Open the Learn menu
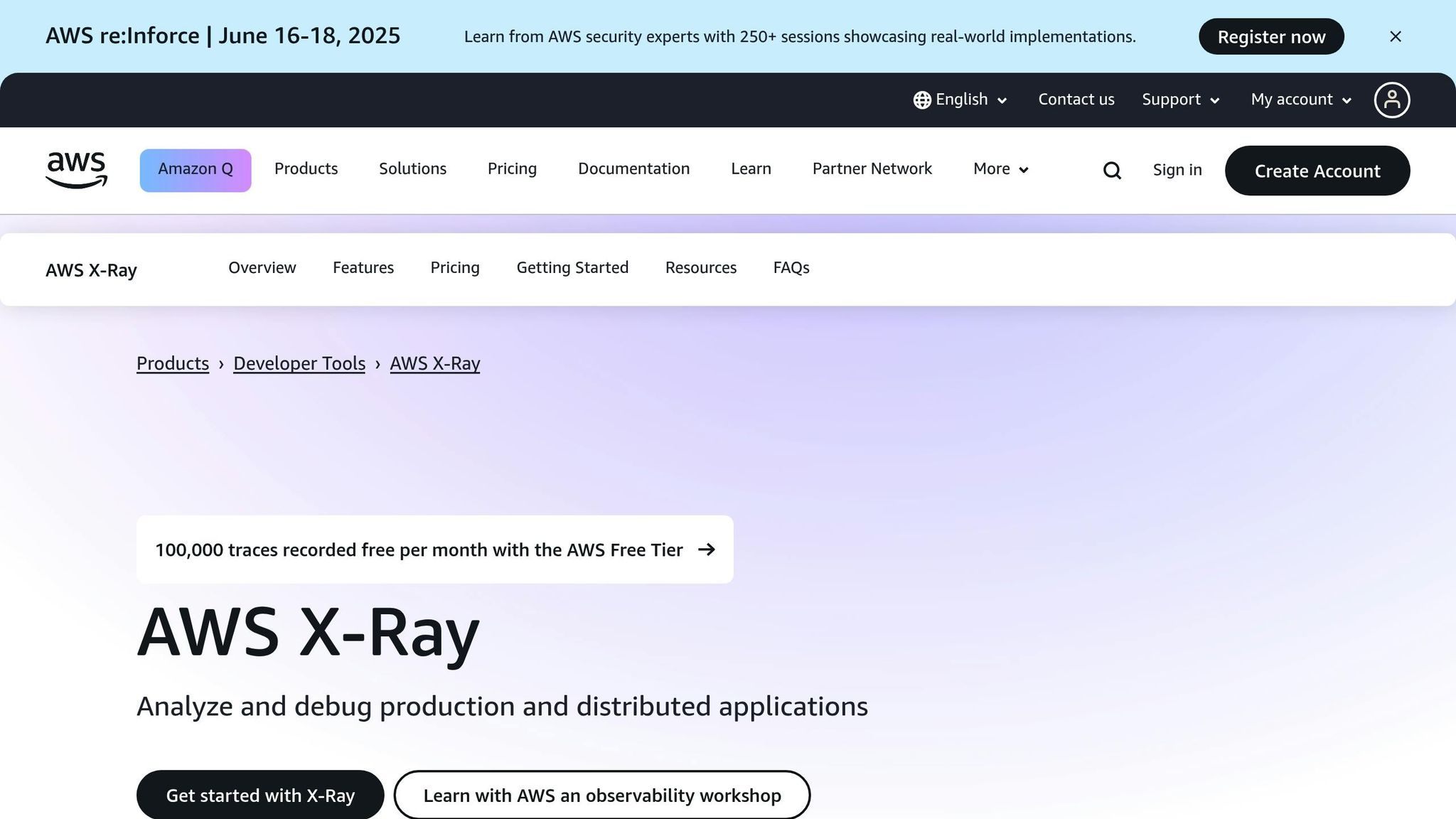Viewport: 1456px width, 819px height. point(751,169)
